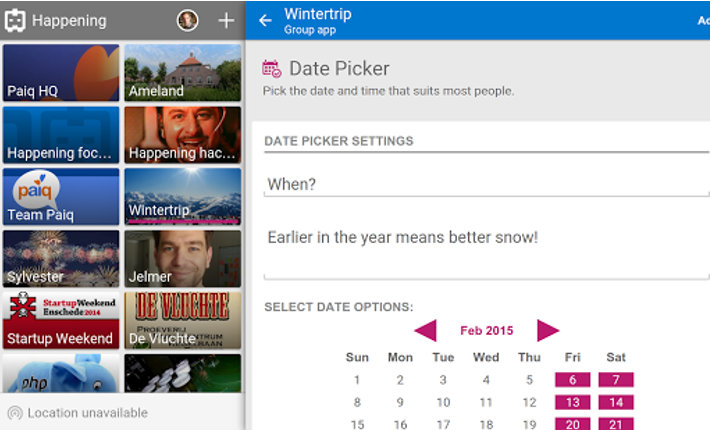This screenshot has height=430, width=710.
Task: Go to previous month arrow
Action: (425, 331)
